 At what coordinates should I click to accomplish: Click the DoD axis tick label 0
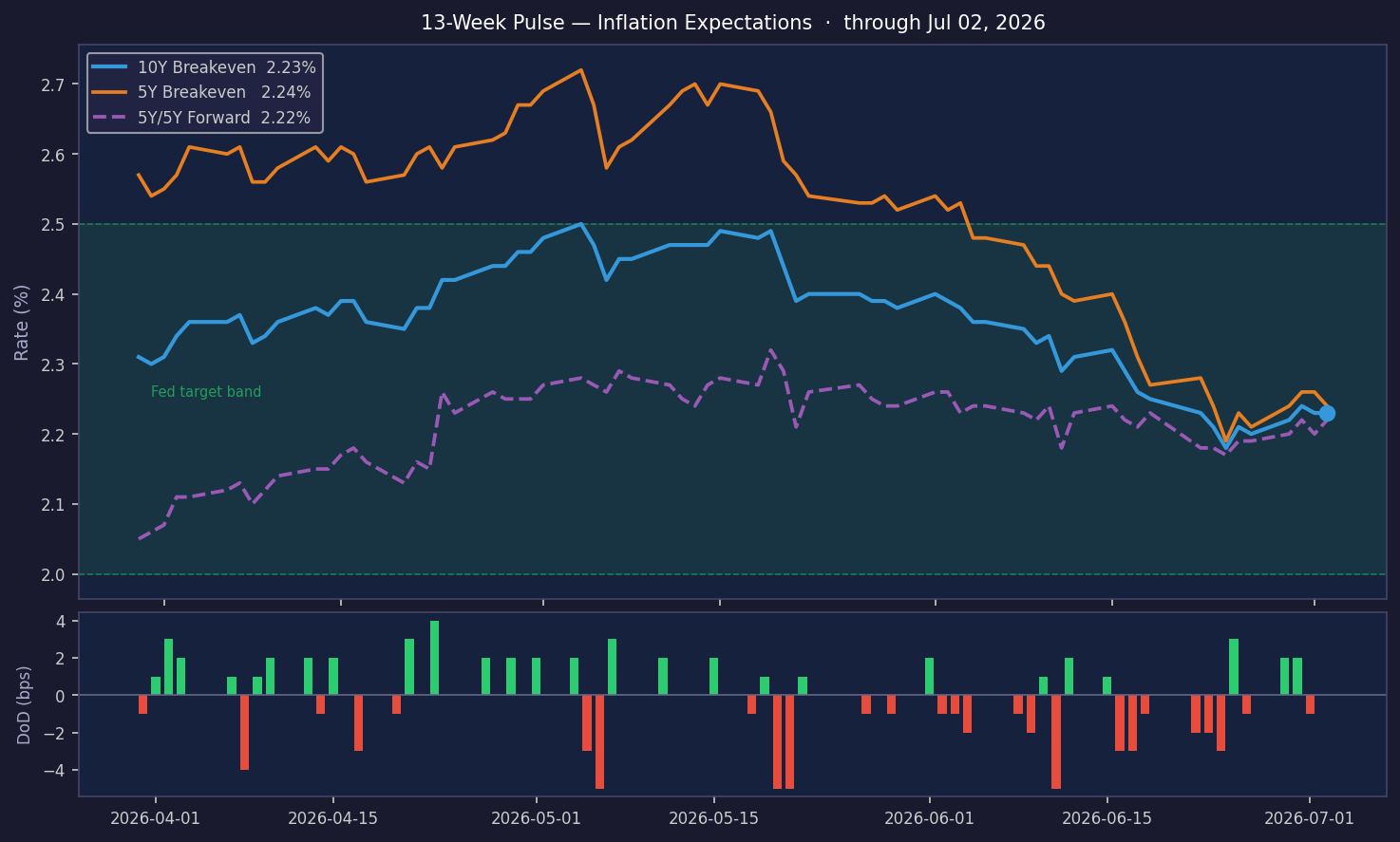pos(60,696)
